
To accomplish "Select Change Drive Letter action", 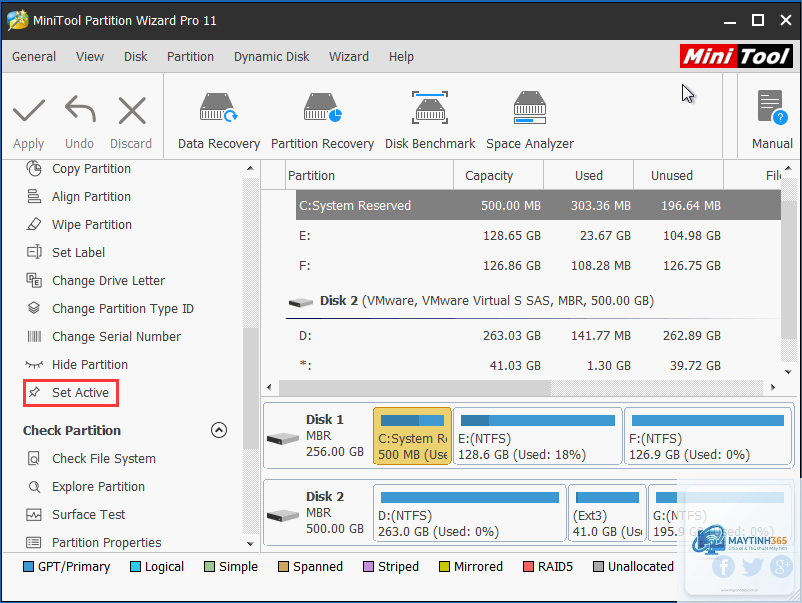I will click(x=96, y=281).
